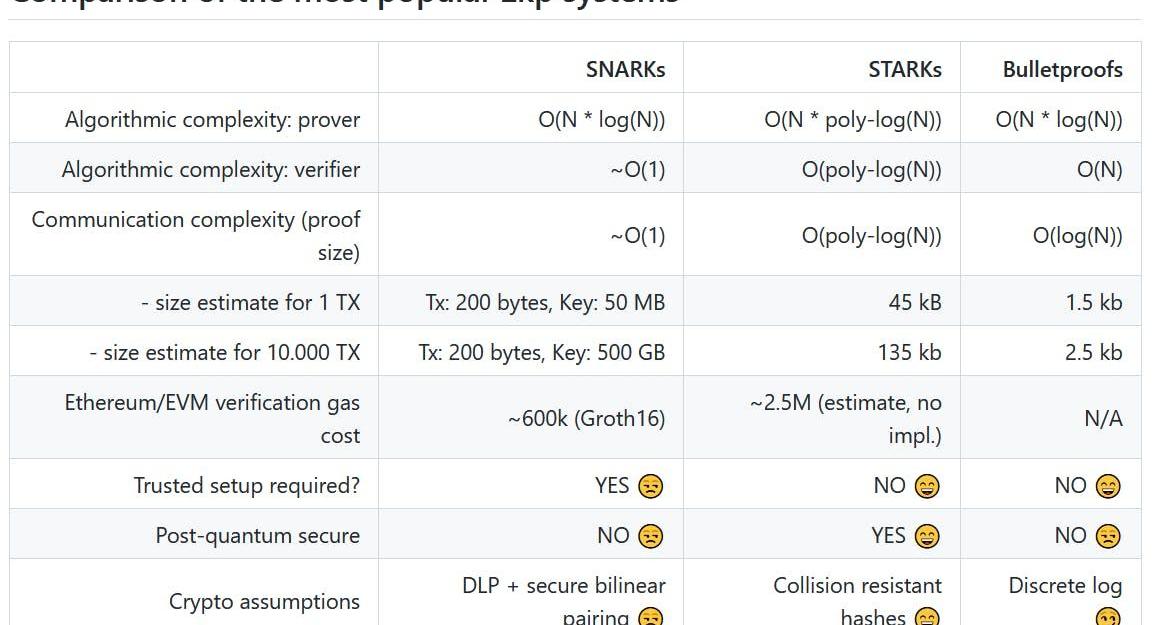Viewport: 1154px width, 625px height.
Task: Click the 'Algorithmic complexity: prover' row label
Action: point(213,119)
